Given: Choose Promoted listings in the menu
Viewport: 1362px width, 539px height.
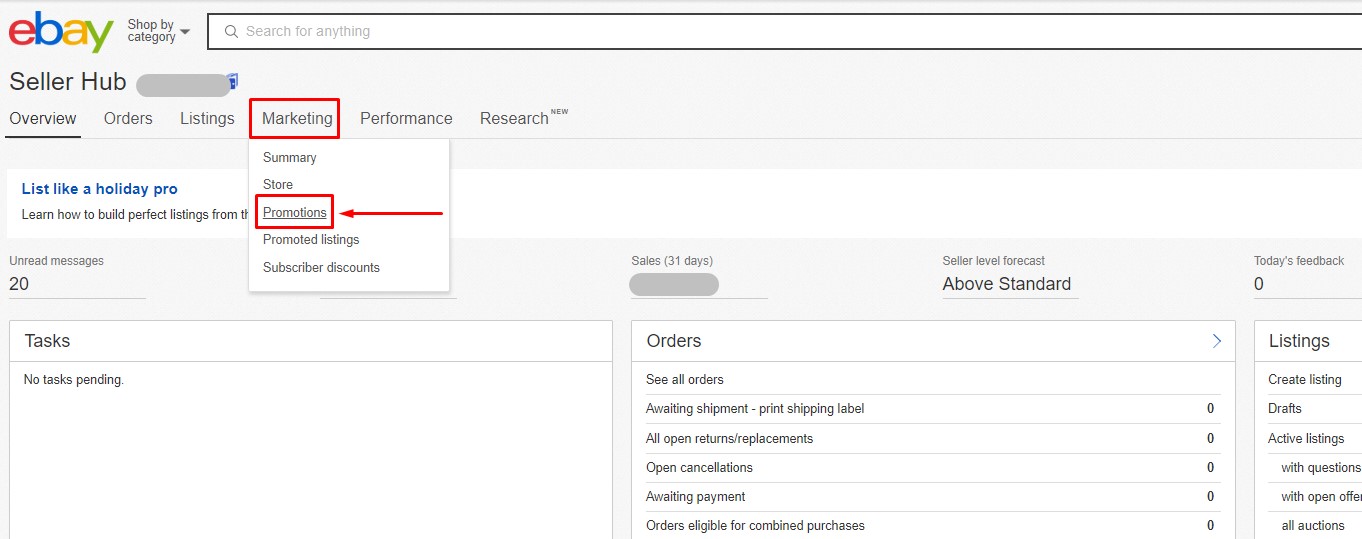Looking at the screenshot, I should pyautogui.click(x=311, y=239).
